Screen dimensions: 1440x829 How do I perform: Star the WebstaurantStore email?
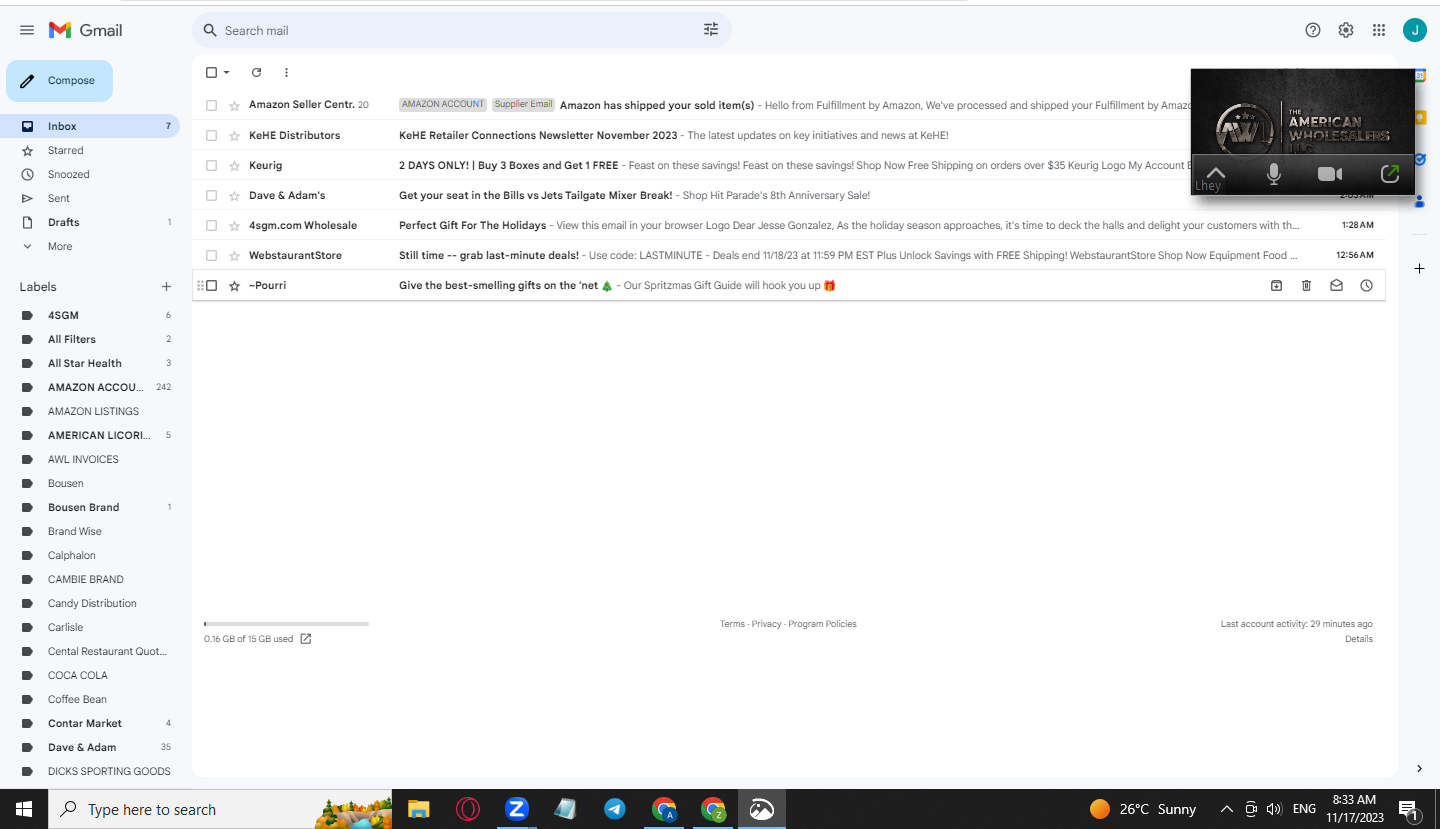tap(234, 255)
